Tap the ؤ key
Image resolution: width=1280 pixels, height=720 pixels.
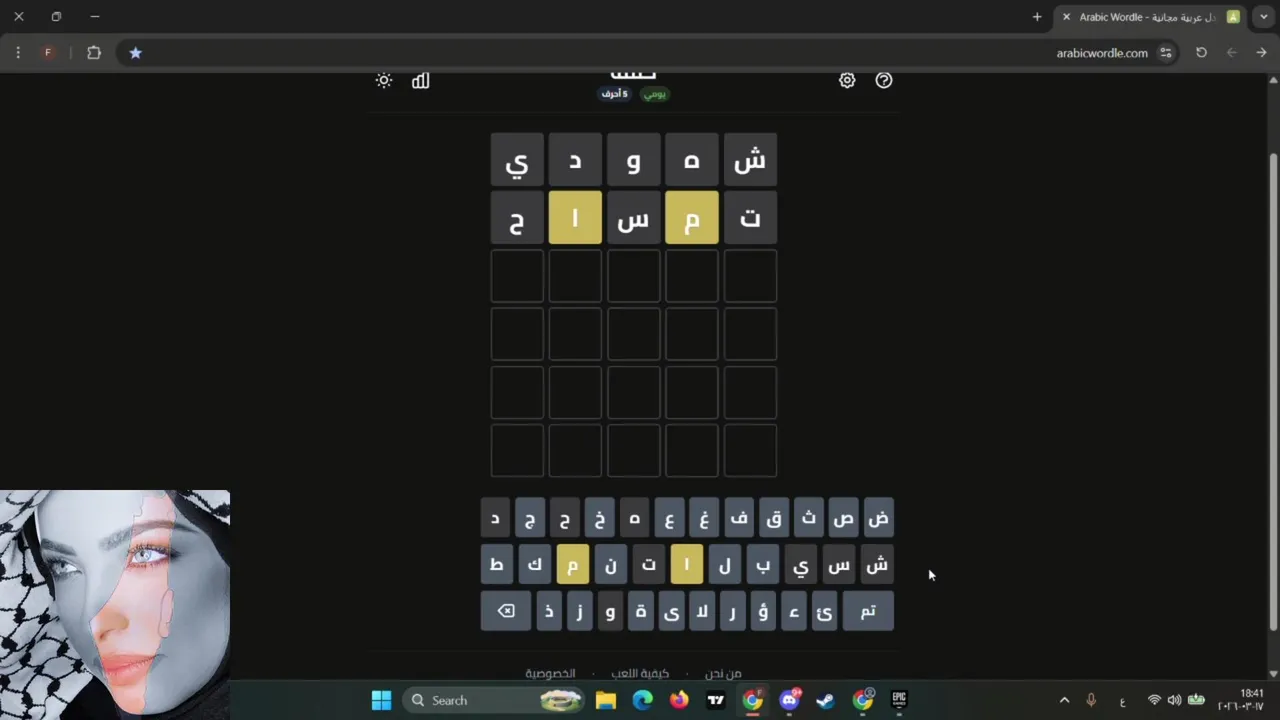[x=763, y=611]
